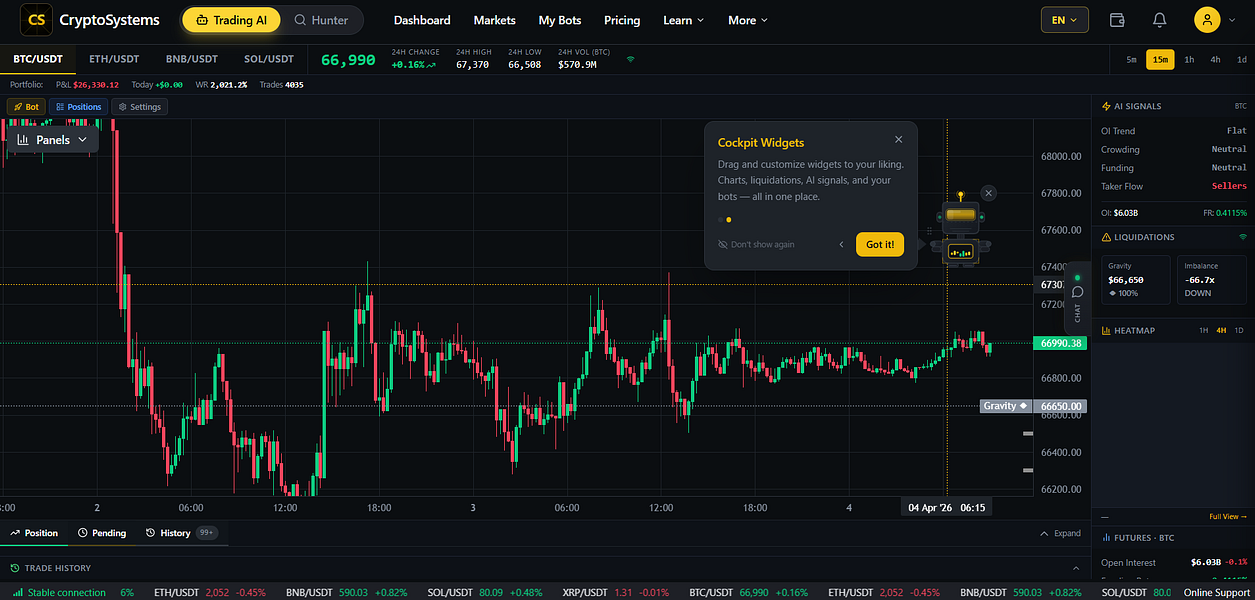Viewport: 1255px width, 600px height.
Task: Click the Taker Flow Sellers row
Action: (x=1174, y=186)
